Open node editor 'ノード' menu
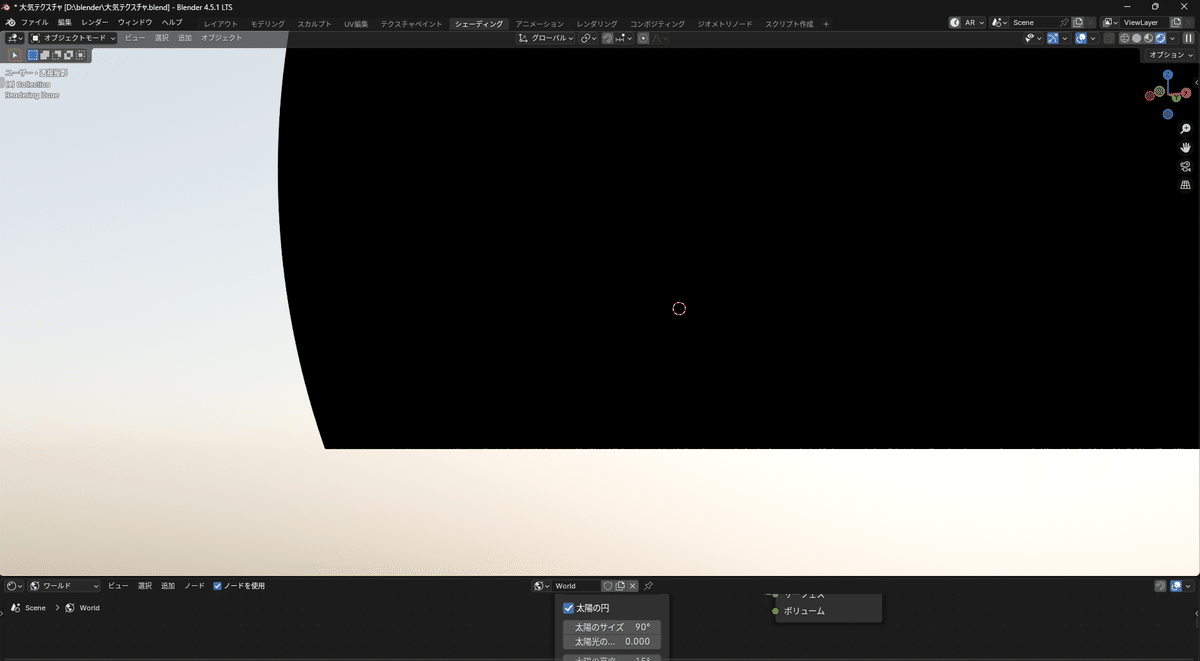 coord(194,586)
